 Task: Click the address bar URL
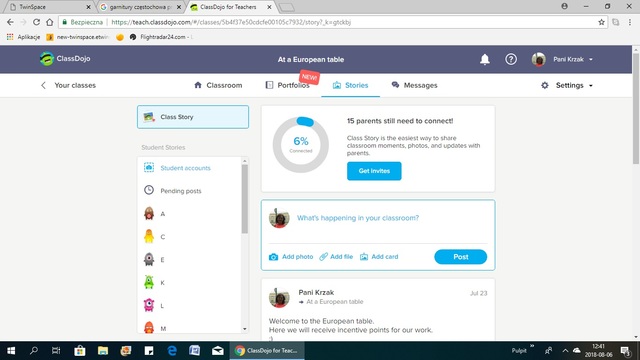tap(231, 22)
